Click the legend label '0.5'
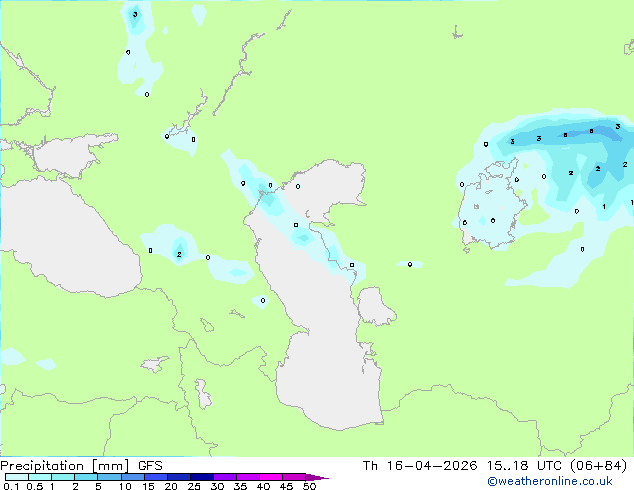 [35, 486]
